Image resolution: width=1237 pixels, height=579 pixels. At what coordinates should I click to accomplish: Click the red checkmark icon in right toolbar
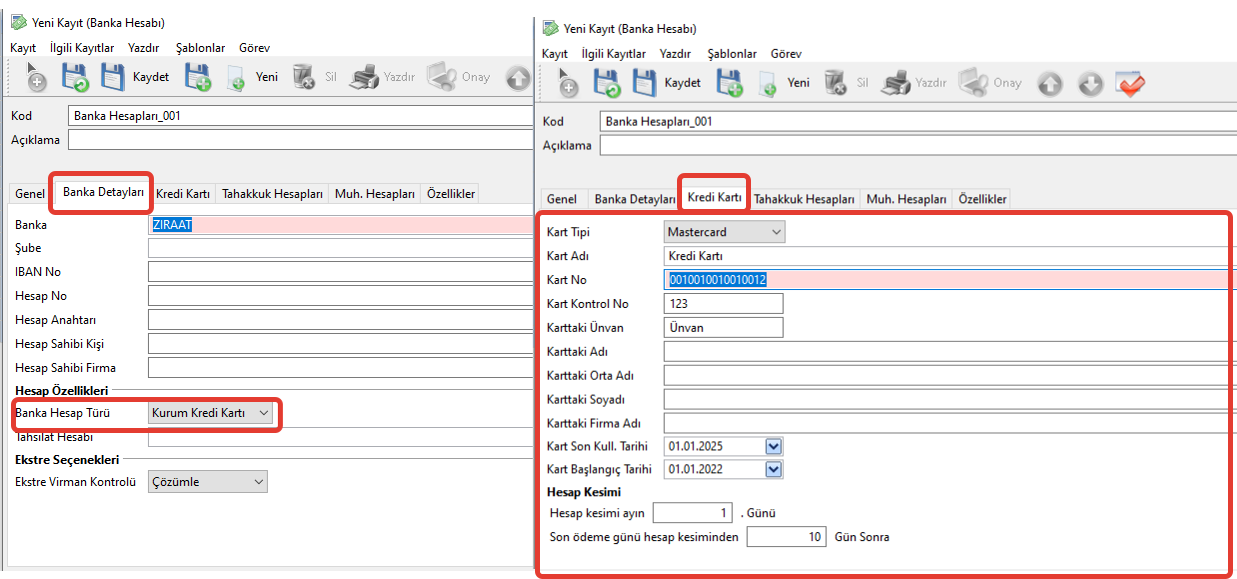1130,83
